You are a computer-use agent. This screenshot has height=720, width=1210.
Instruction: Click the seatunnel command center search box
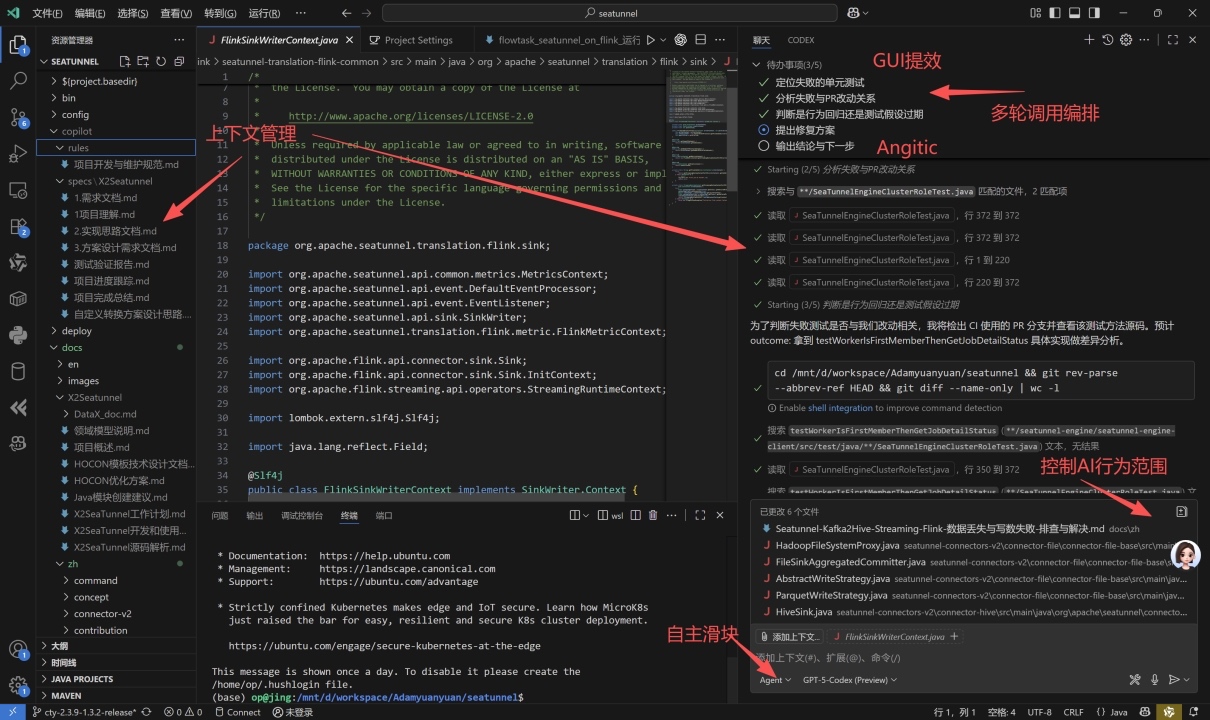[610, 13]
